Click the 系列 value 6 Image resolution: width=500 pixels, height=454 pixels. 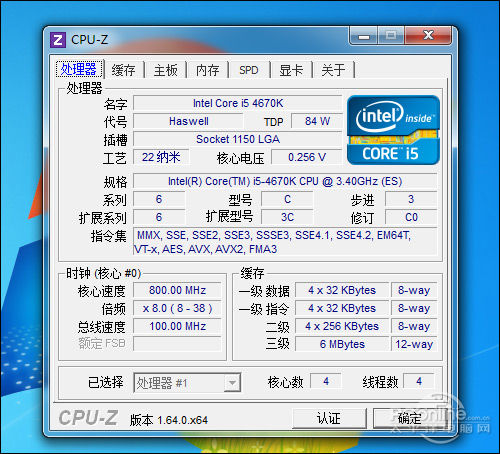159,199
